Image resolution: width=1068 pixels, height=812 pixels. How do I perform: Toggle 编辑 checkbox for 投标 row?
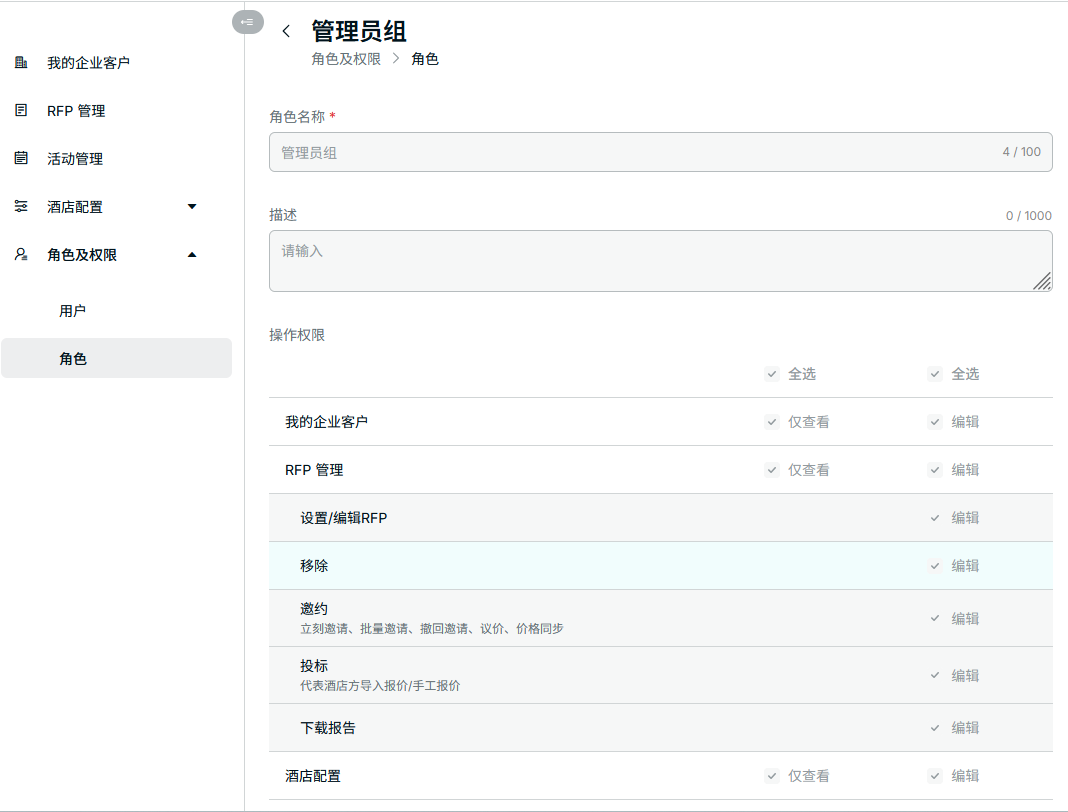pyautogui.click(x=935, y=675)
